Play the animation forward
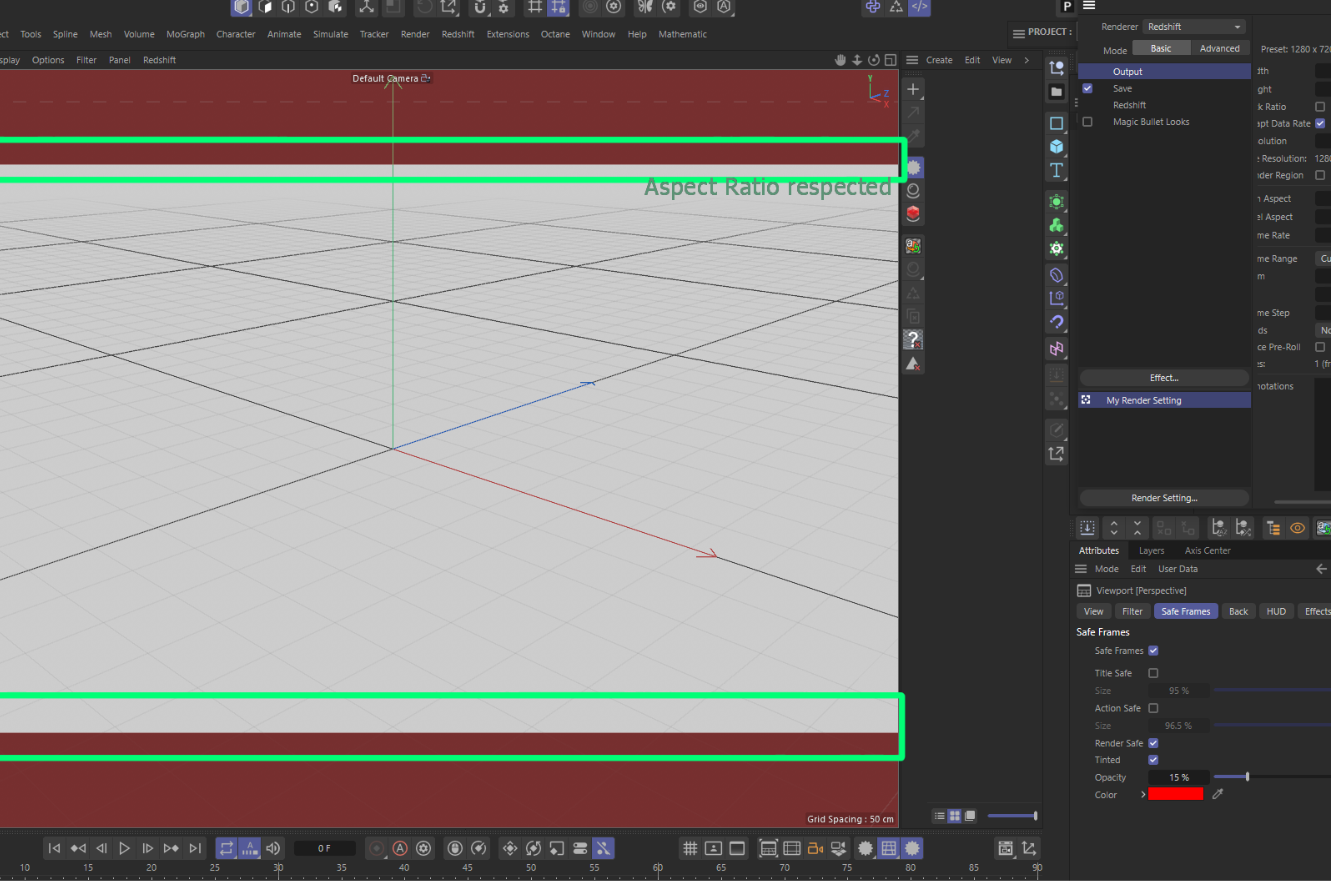Screen dimensions: 1331x882 (124, 848)
